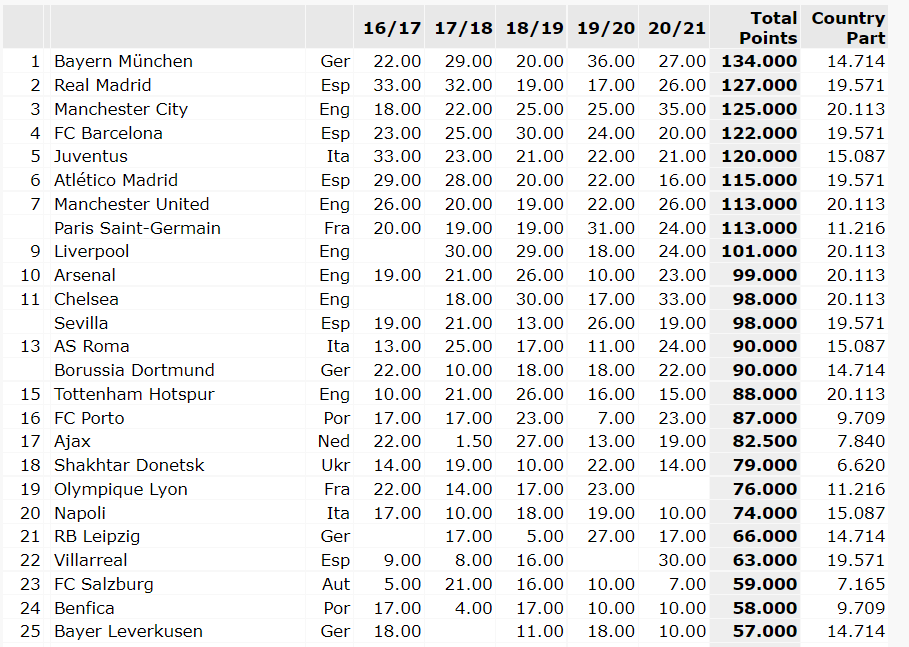Open the Paris Saint-Germain entry
Viewport: 909px width, 647px height.
[137, 228]
